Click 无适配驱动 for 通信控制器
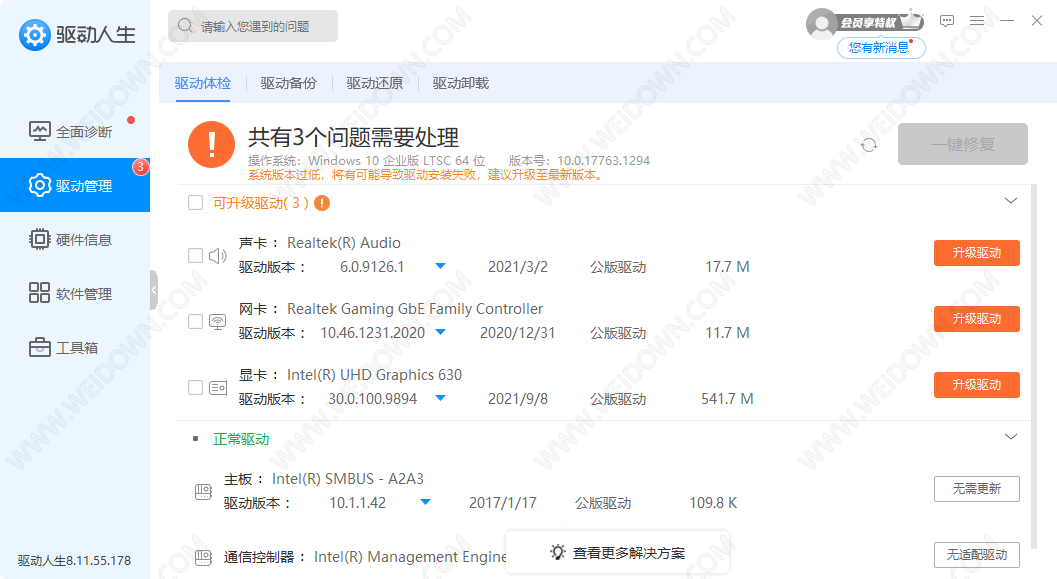1057x579 pixels. pos(977,555)
